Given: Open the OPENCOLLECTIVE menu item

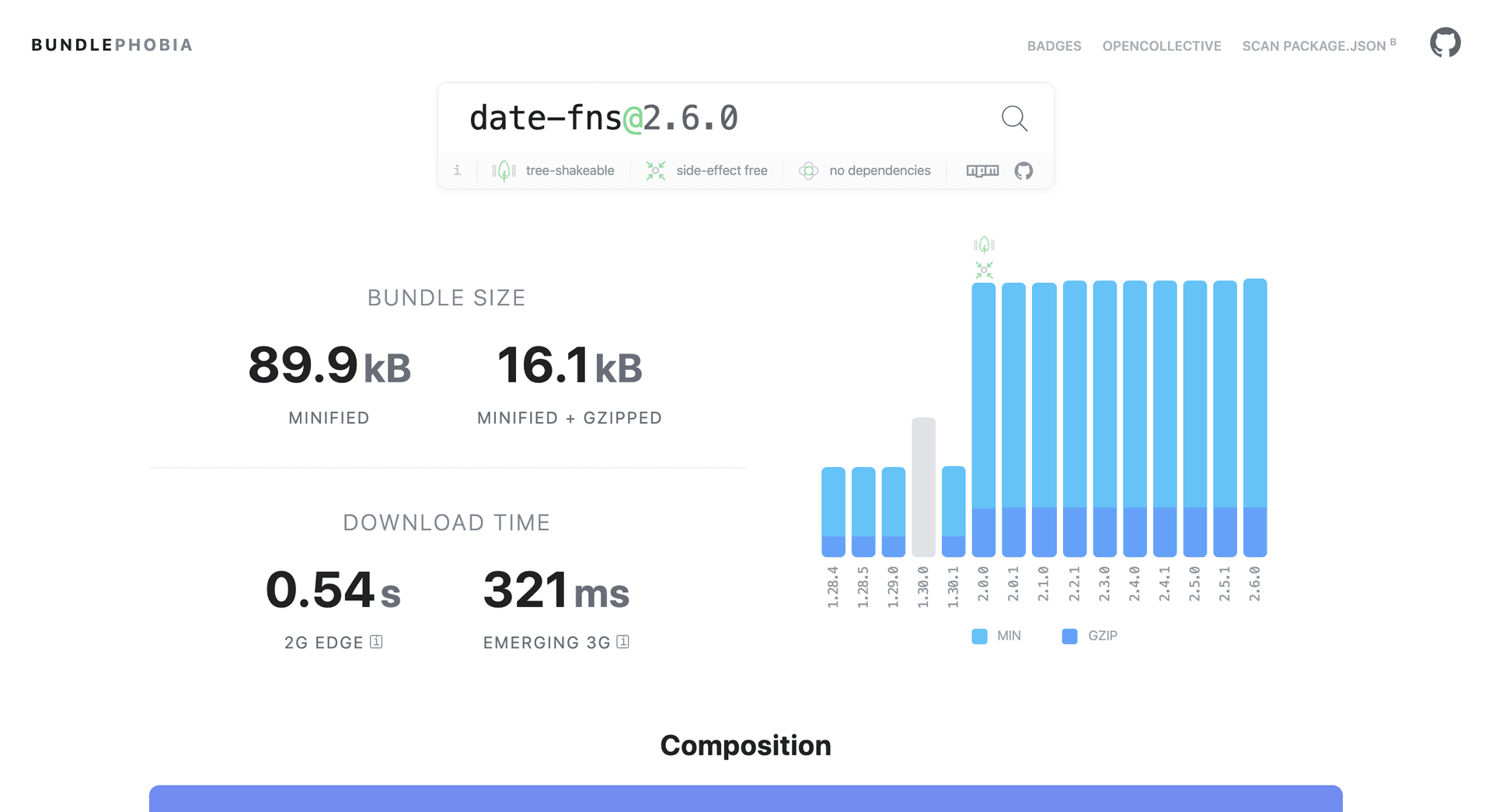Looking at the screenshot, I should [1162, 46].
